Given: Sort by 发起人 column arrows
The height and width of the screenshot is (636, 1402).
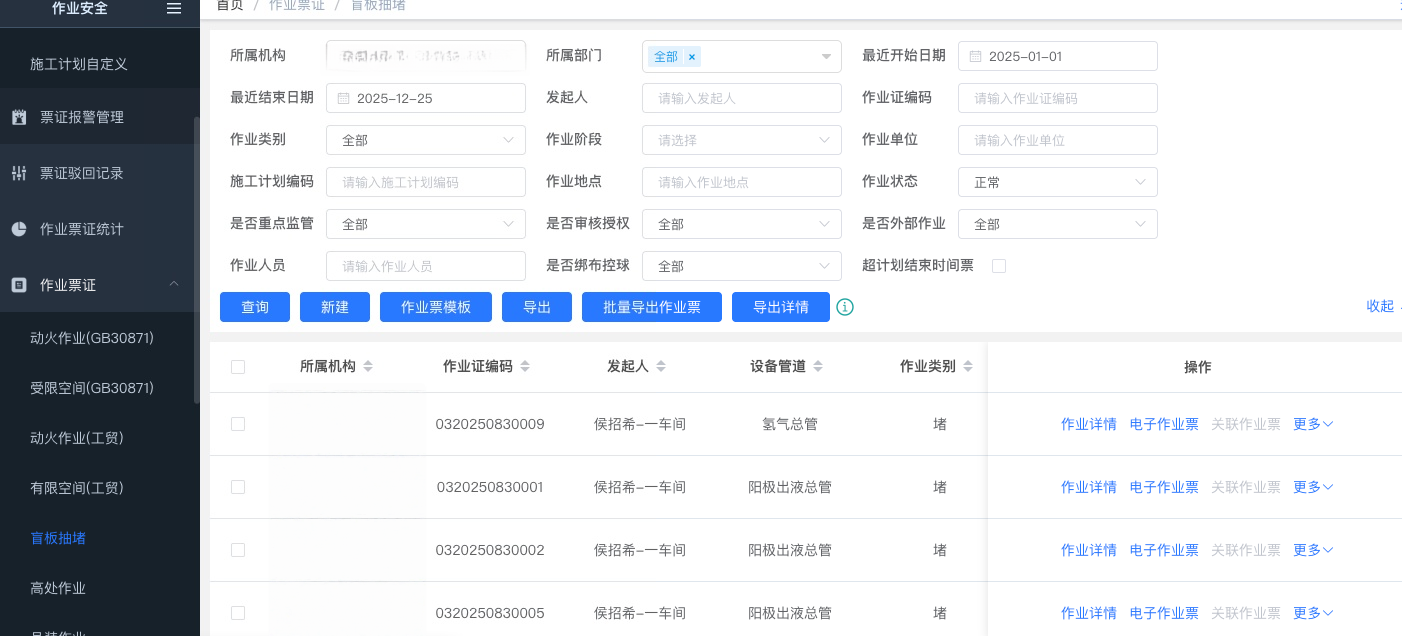Looking at the screenshot, I should (x=660, y=367).
